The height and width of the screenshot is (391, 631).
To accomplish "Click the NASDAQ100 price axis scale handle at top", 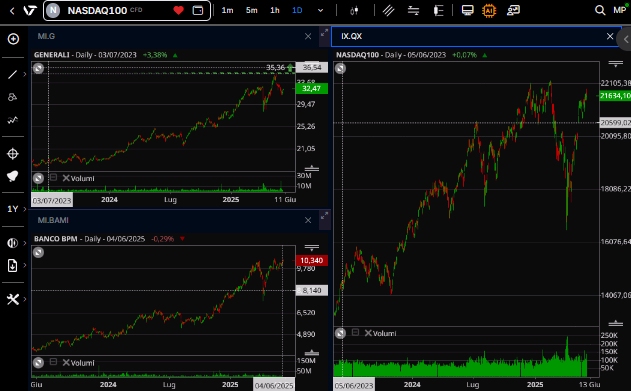I will pos(616,63).
